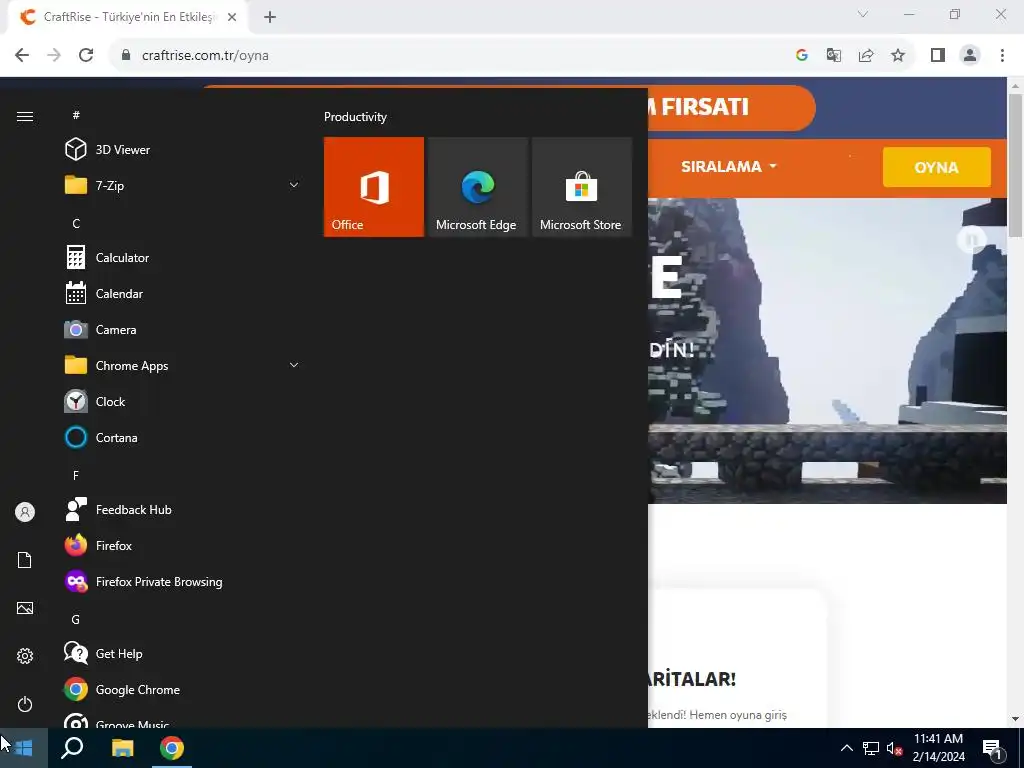Click the Google icon in address bar
The image size is (1024, 768).
(802, 56)
